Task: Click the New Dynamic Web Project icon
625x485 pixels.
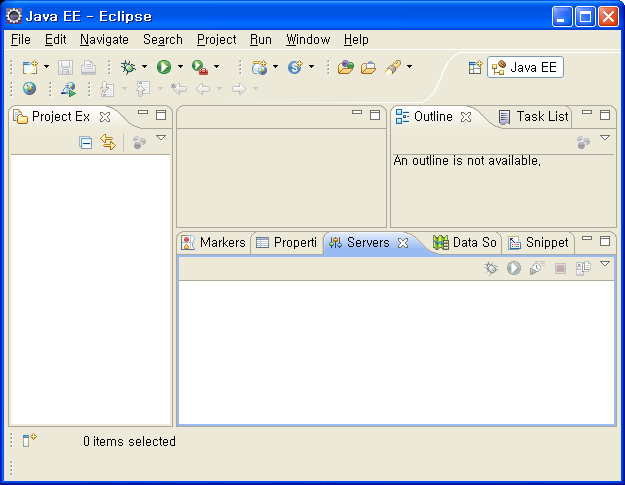Action: (259, 67)
